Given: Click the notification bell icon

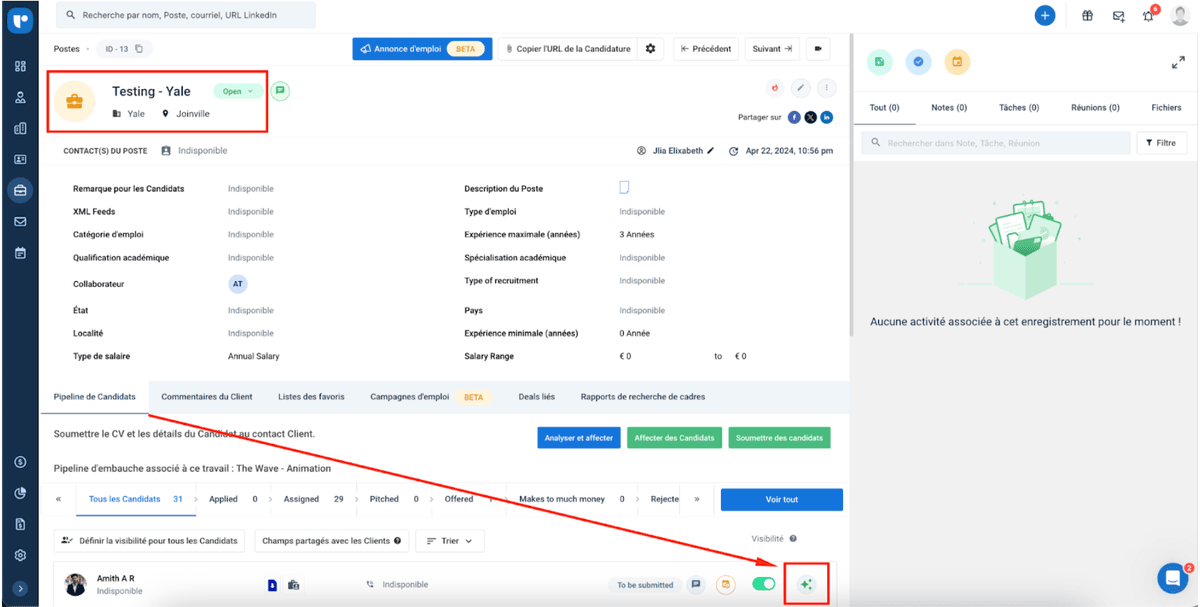Looking at the screenshot, I should point(1148,16).
